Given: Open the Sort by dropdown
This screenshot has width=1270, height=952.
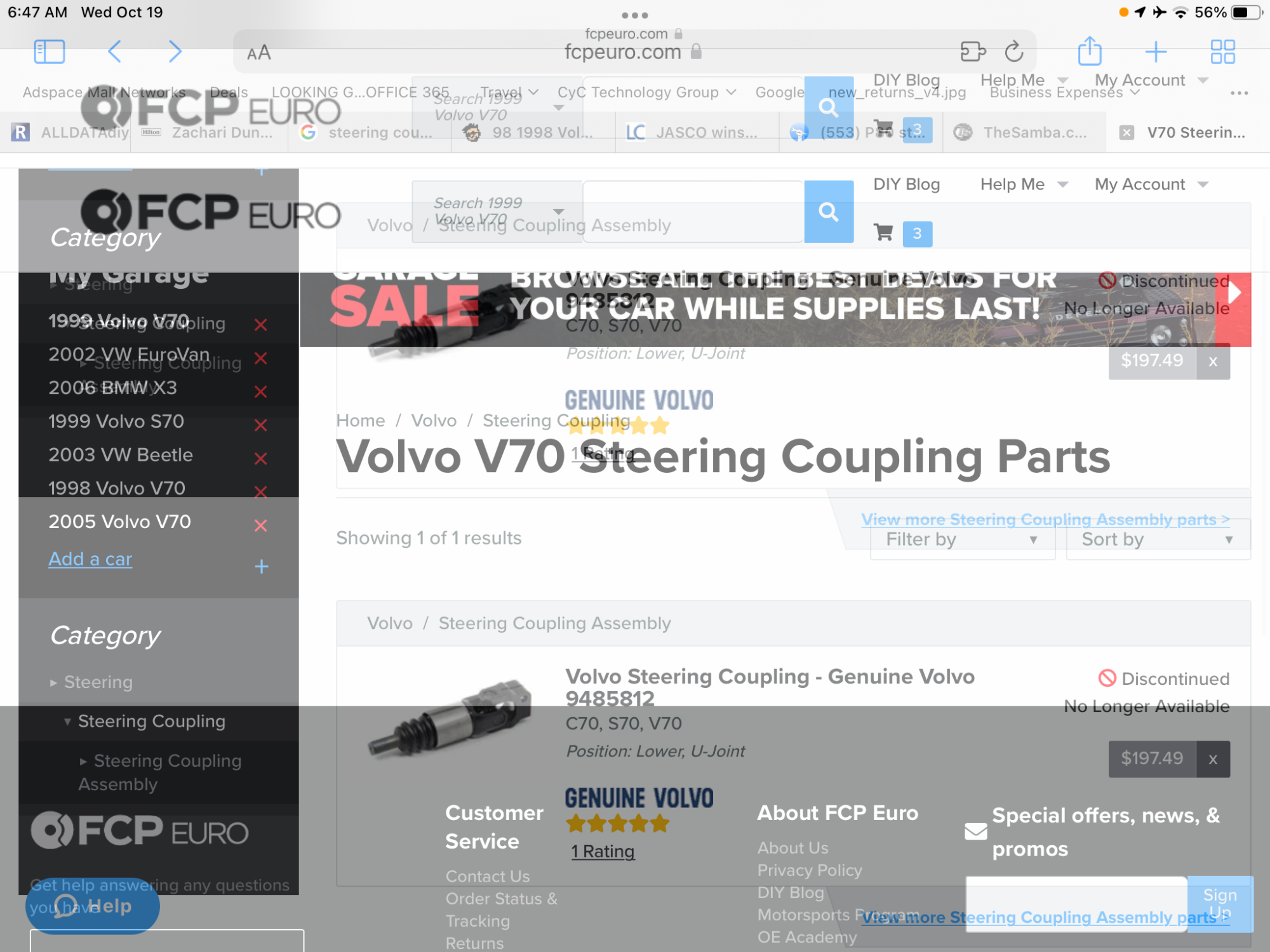Looking at the screenshot, I should (x=1158, y=539).
